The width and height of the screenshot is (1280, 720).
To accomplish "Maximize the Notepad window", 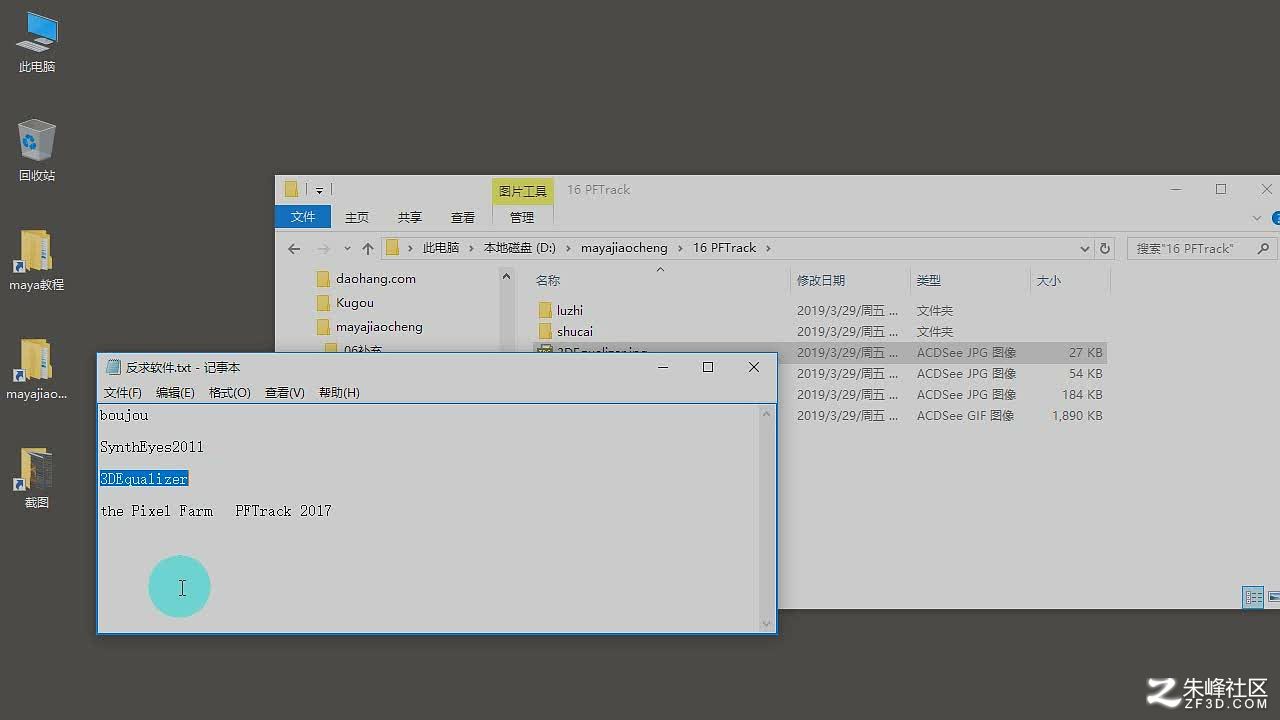I will 708,367.
